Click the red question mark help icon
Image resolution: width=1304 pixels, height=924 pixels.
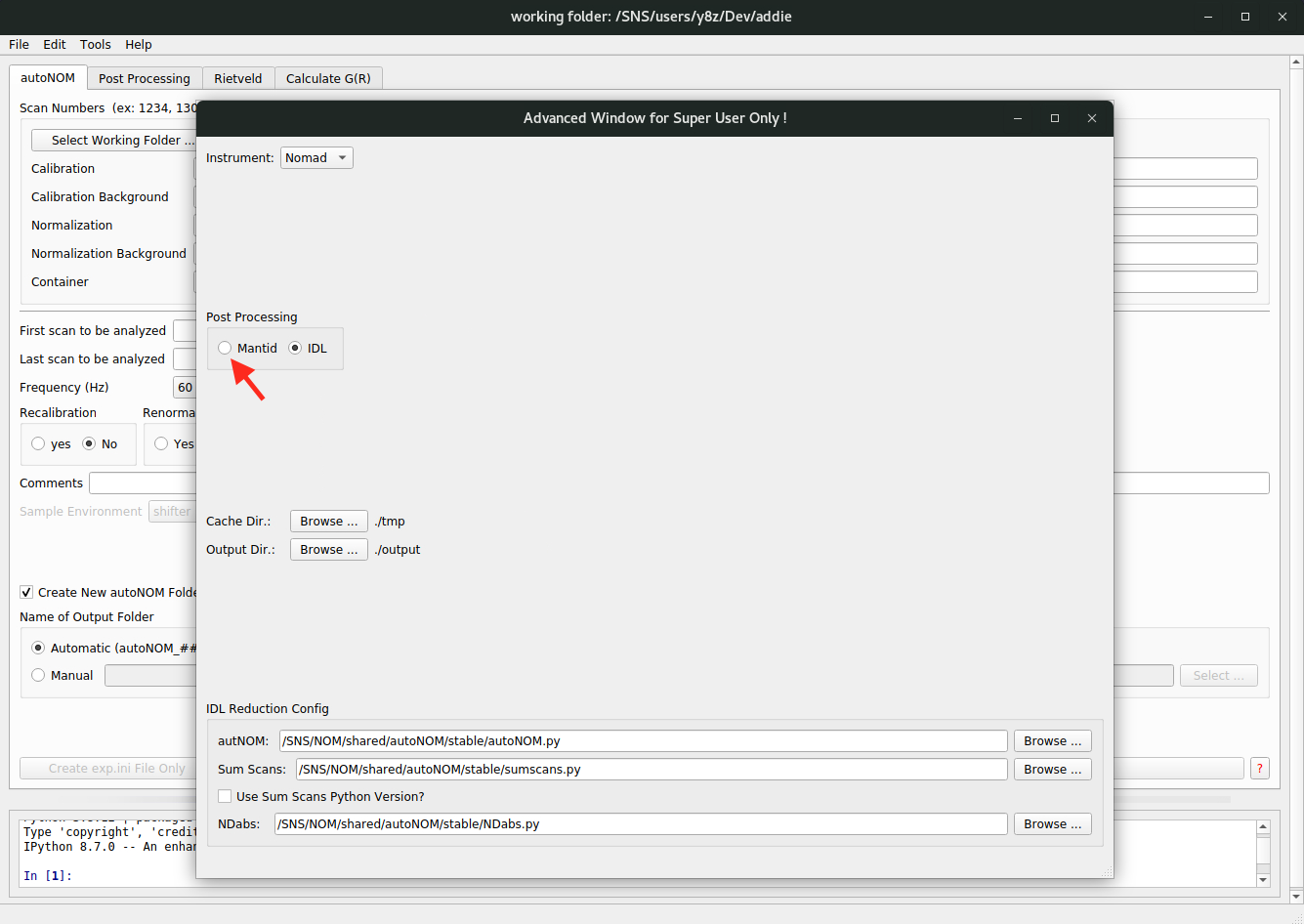(x=1260, y=769)
